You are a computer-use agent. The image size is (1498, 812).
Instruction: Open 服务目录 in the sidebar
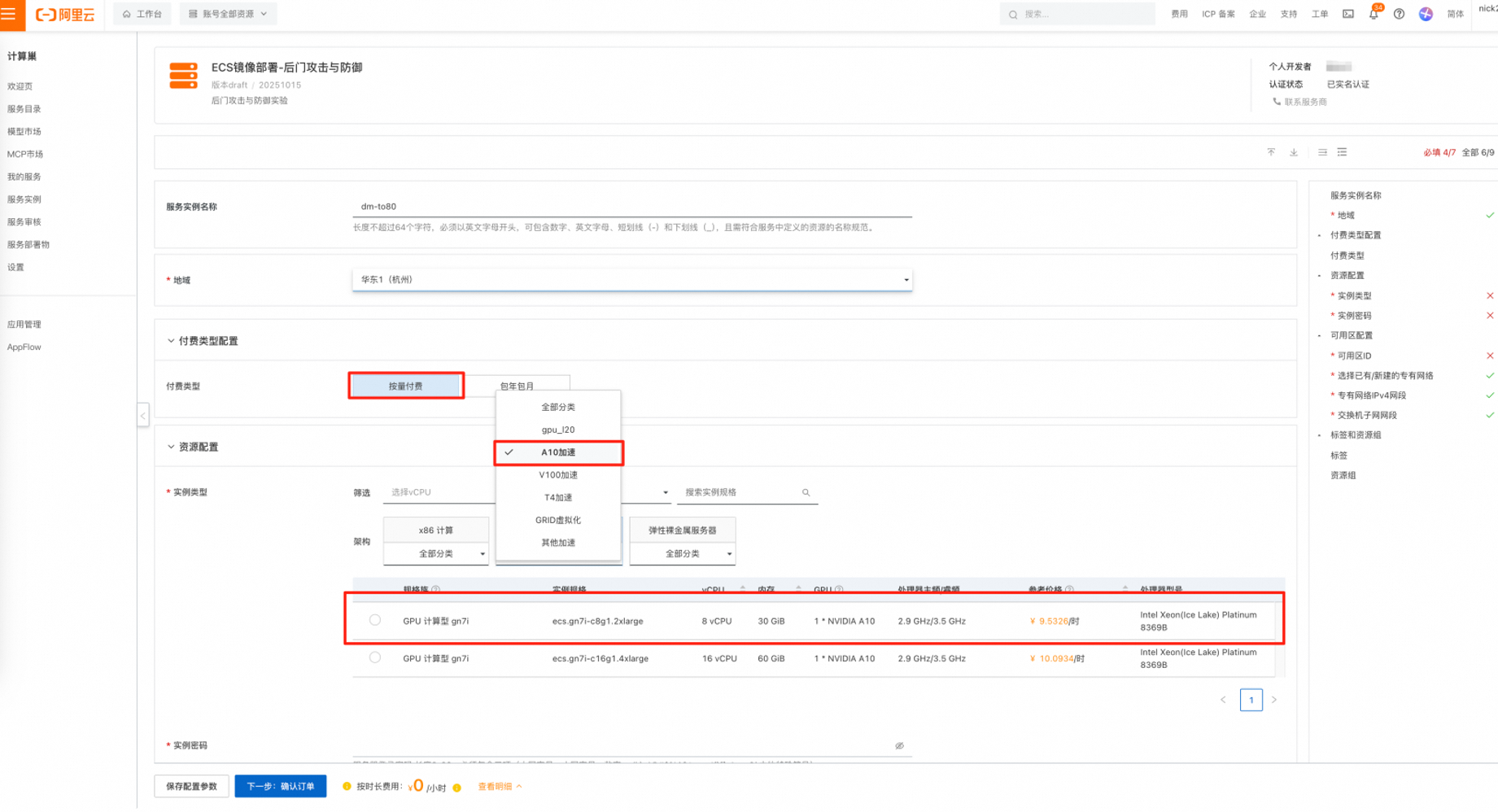pyautogui.click(x=24, y=108)
